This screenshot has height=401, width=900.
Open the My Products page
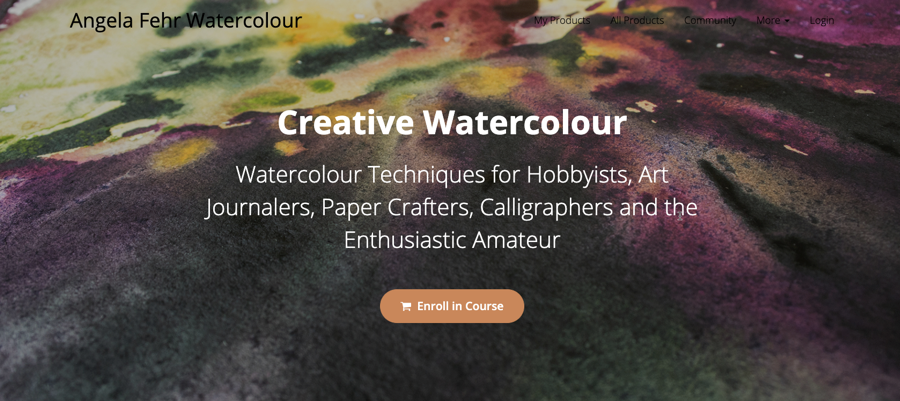pyautogui.click(x=562, y=21)
